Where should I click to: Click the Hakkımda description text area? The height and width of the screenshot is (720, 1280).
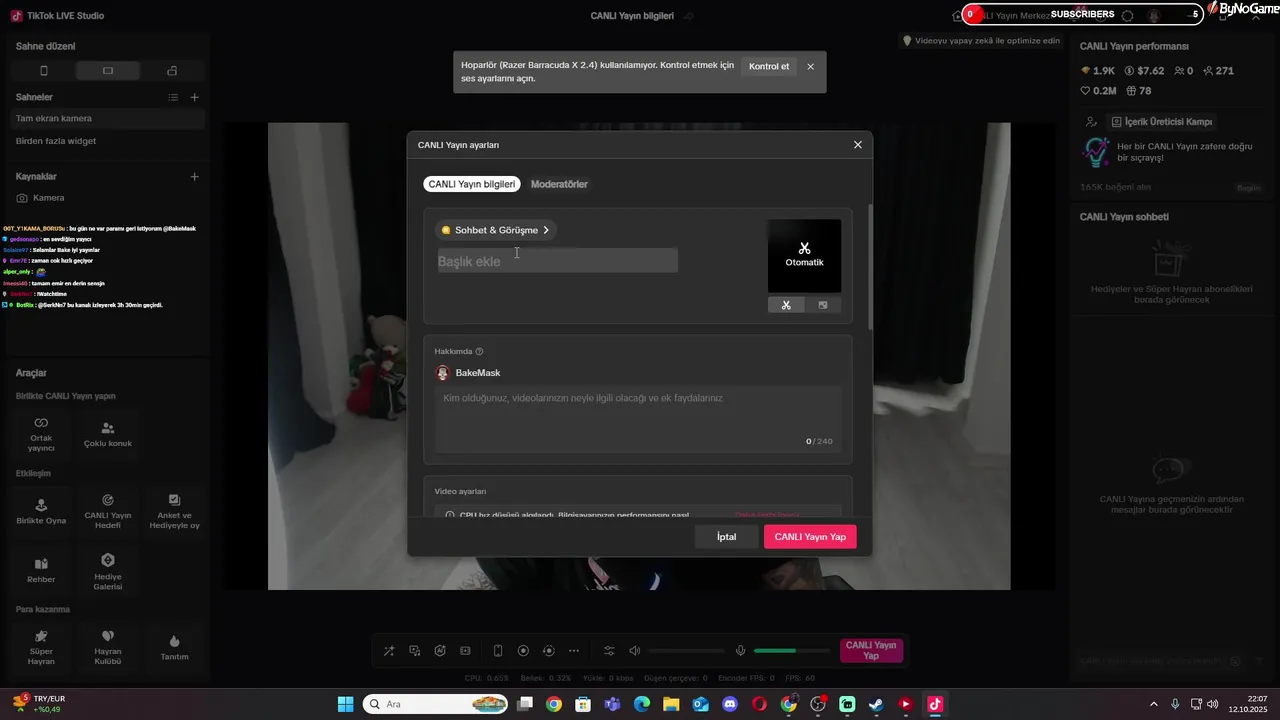(x=638, y=418)
